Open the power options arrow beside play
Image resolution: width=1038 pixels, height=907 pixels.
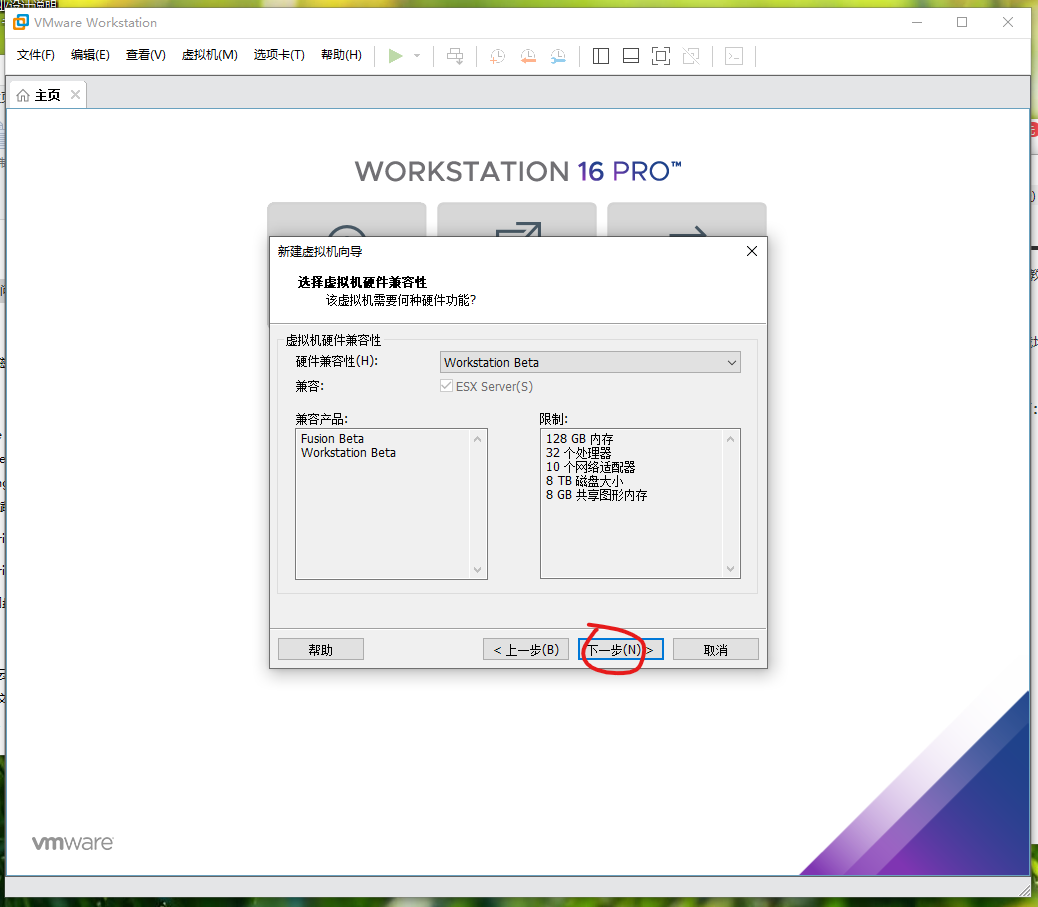(417, 56)
